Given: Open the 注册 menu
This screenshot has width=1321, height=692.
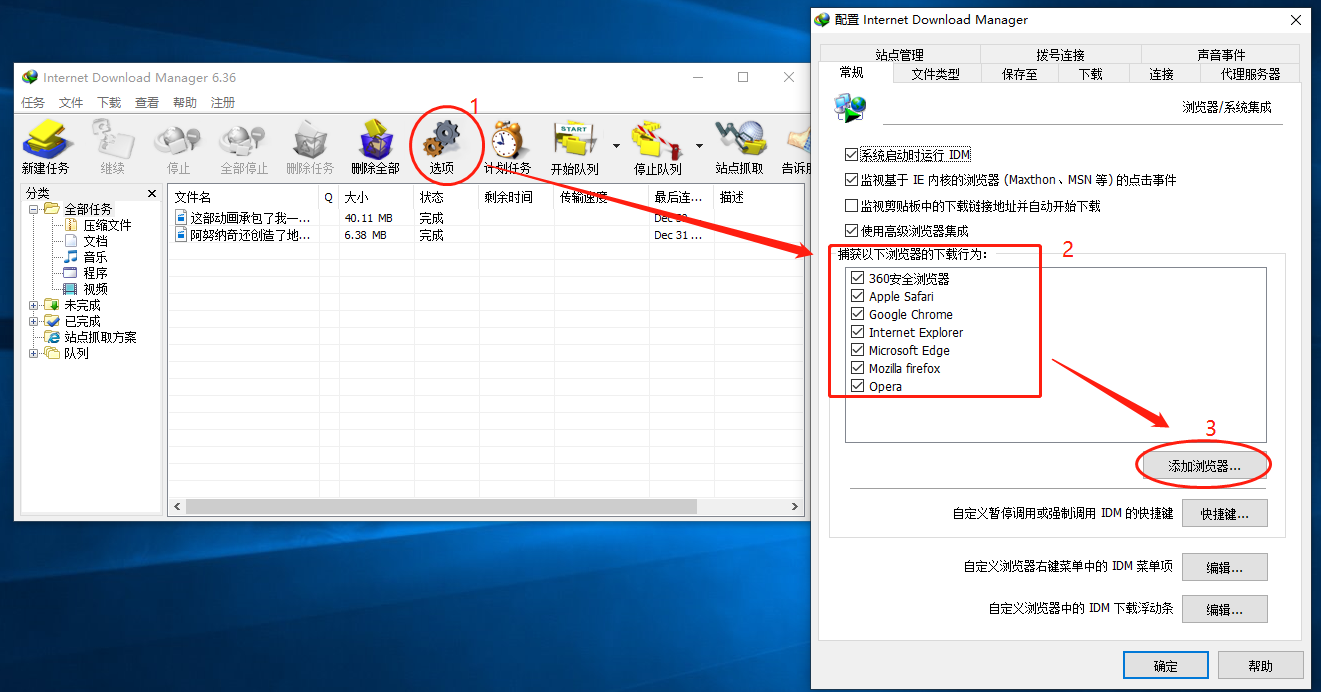Looking at the screenshot, I should 223,102.
